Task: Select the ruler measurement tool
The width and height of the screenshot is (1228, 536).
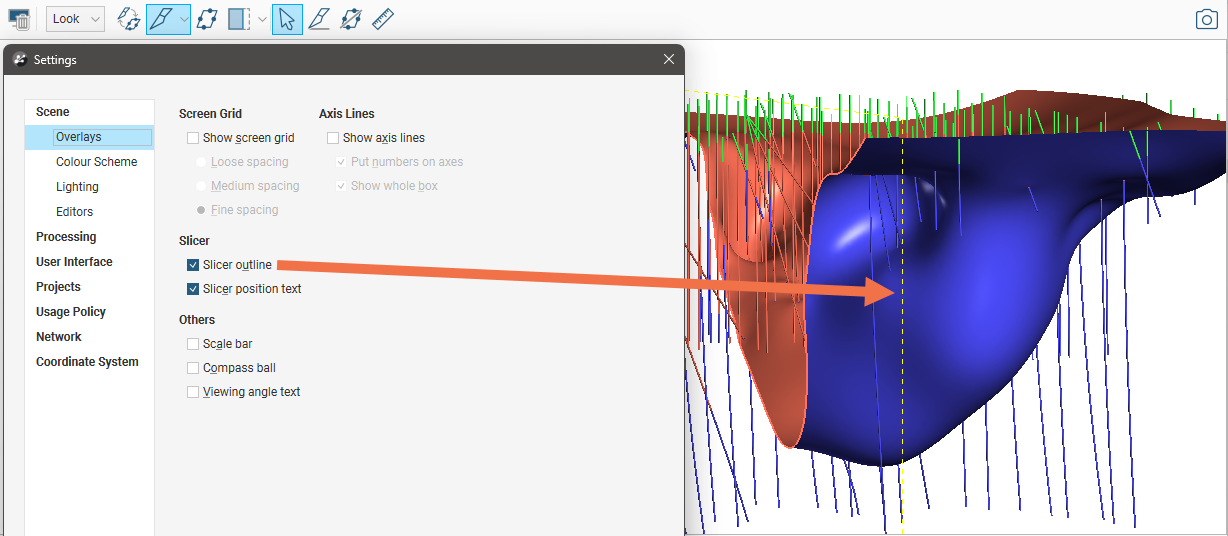Action: 382,19
